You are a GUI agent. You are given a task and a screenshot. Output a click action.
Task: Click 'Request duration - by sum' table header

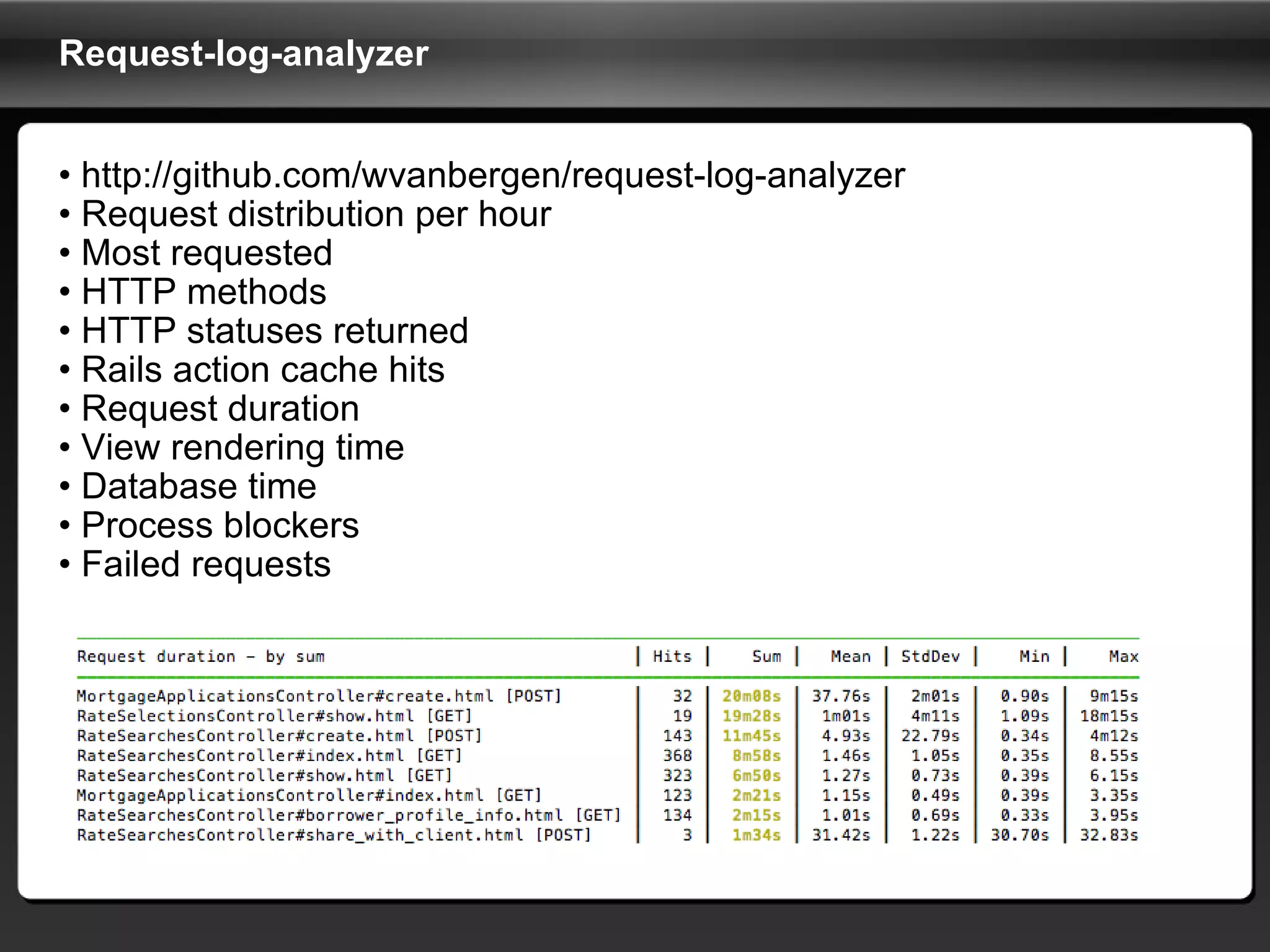click(201, 656)
